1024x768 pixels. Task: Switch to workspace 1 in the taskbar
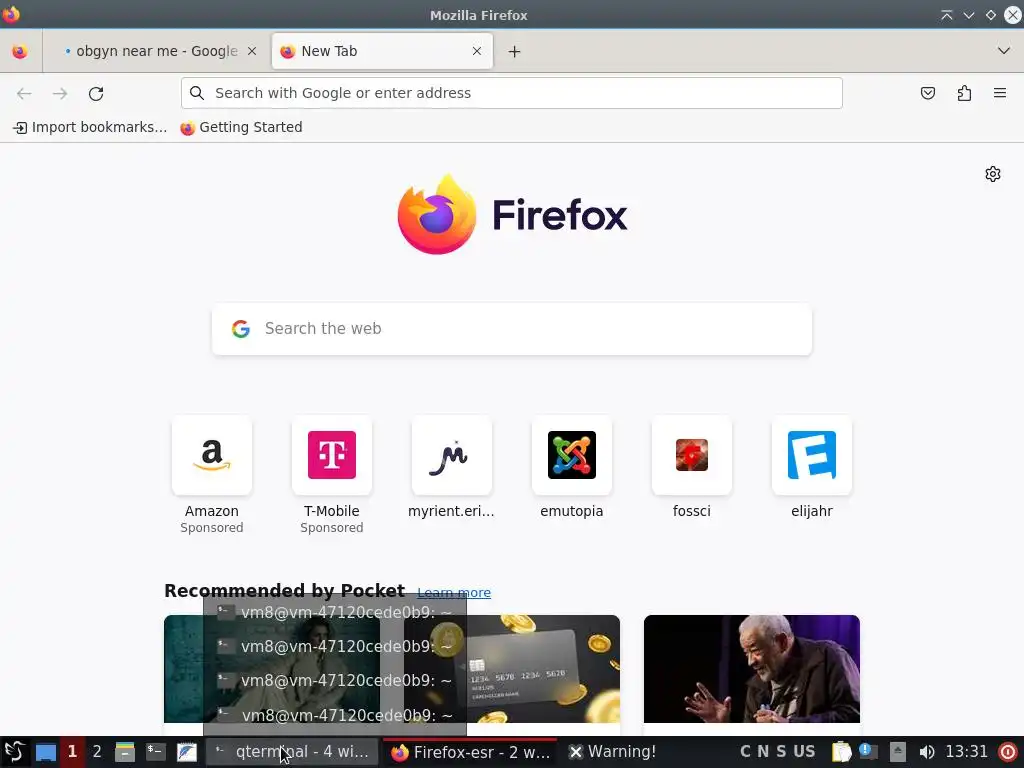(x=72, y=752)
